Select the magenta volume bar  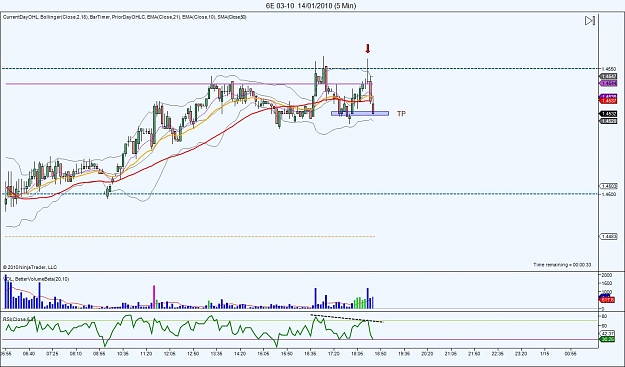coord(154,297)
